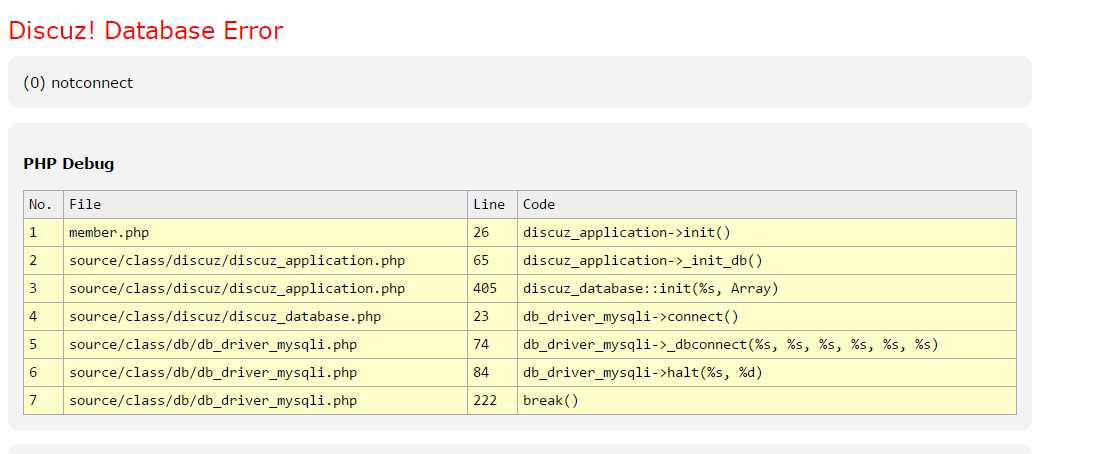
Task: Click the "No." column header
Action: coord(40,205)
